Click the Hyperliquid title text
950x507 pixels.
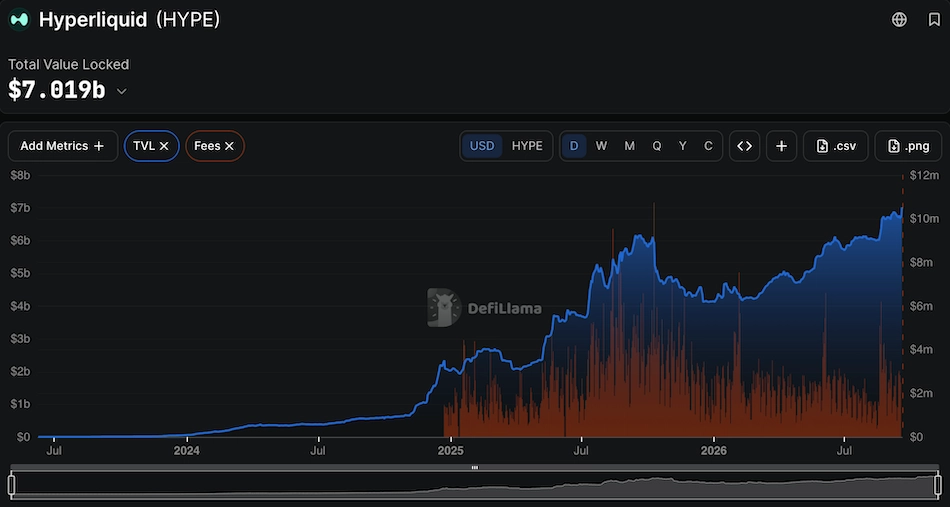click(93, 19)
